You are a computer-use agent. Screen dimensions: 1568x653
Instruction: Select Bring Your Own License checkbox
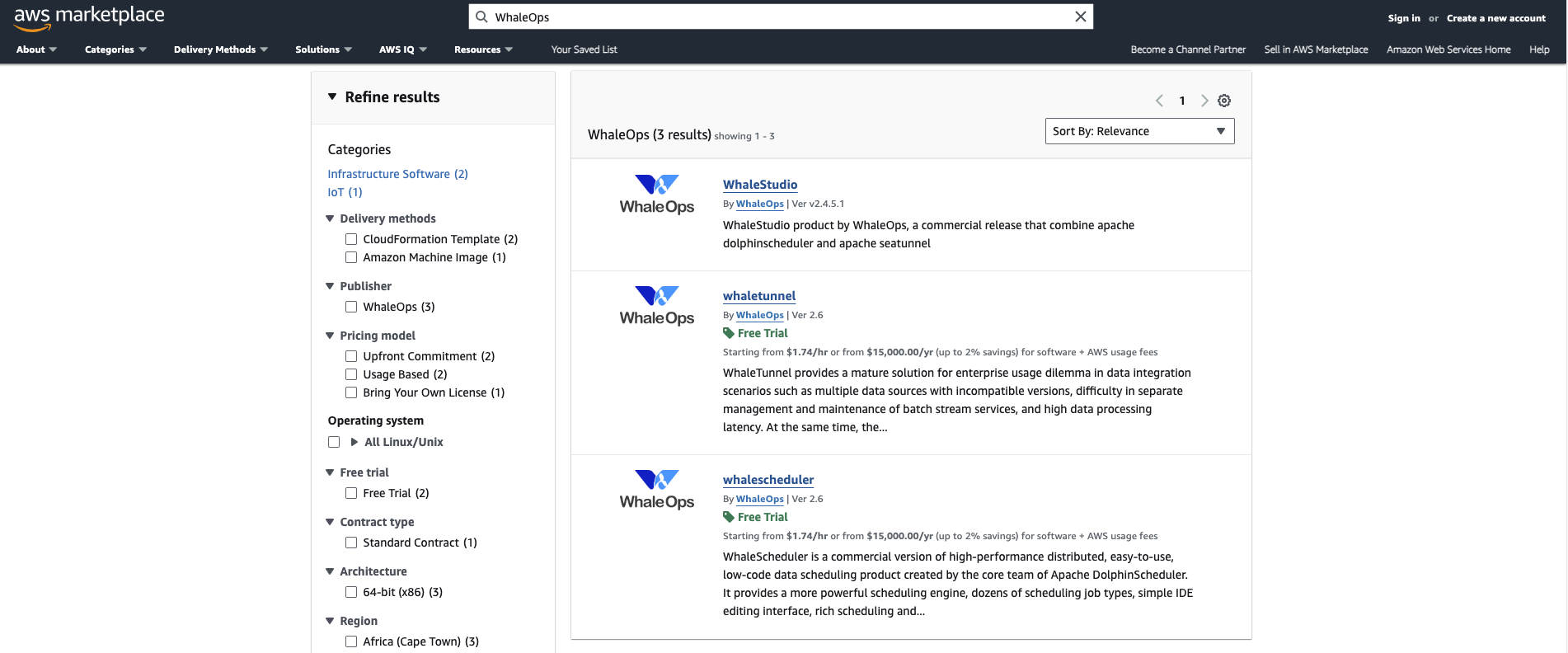pos(351,392)
